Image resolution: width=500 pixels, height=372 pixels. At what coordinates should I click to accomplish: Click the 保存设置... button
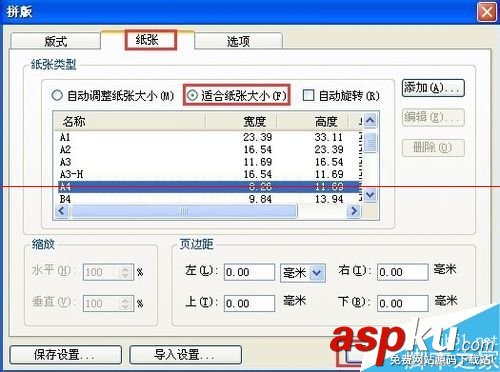point(66,355)
